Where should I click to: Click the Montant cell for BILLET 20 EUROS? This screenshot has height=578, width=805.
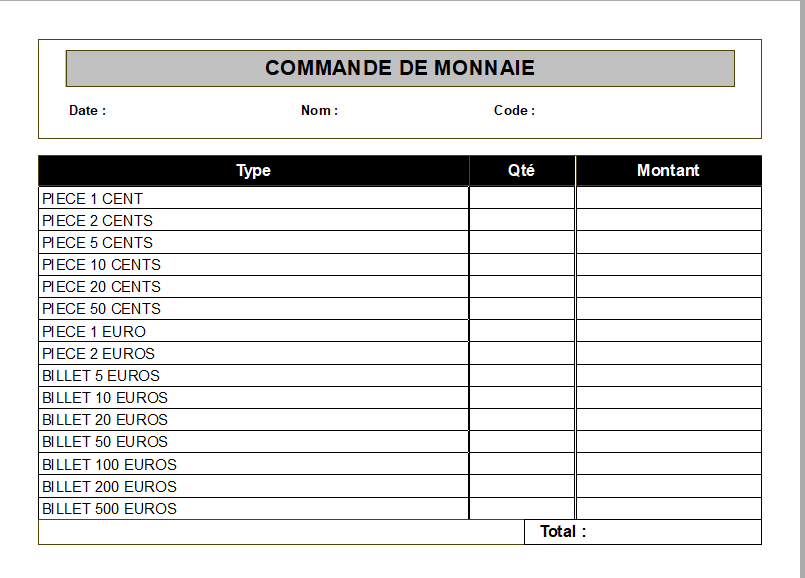(x=668, y=420)
